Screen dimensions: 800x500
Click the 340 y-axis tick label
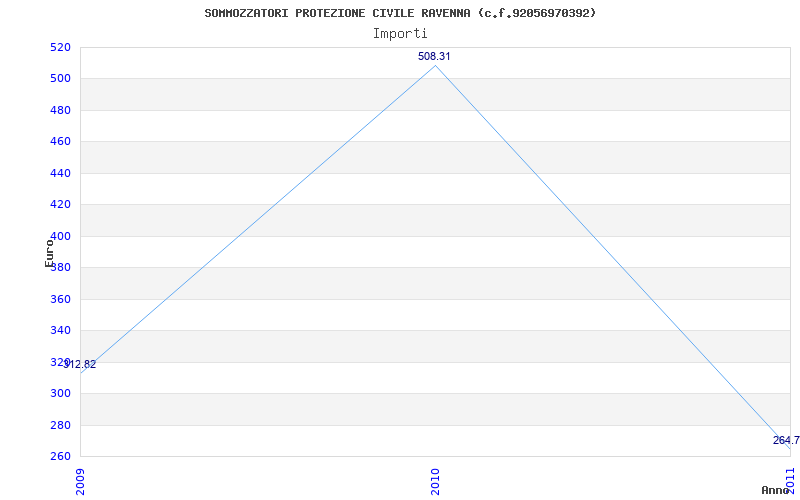(60, 331)
